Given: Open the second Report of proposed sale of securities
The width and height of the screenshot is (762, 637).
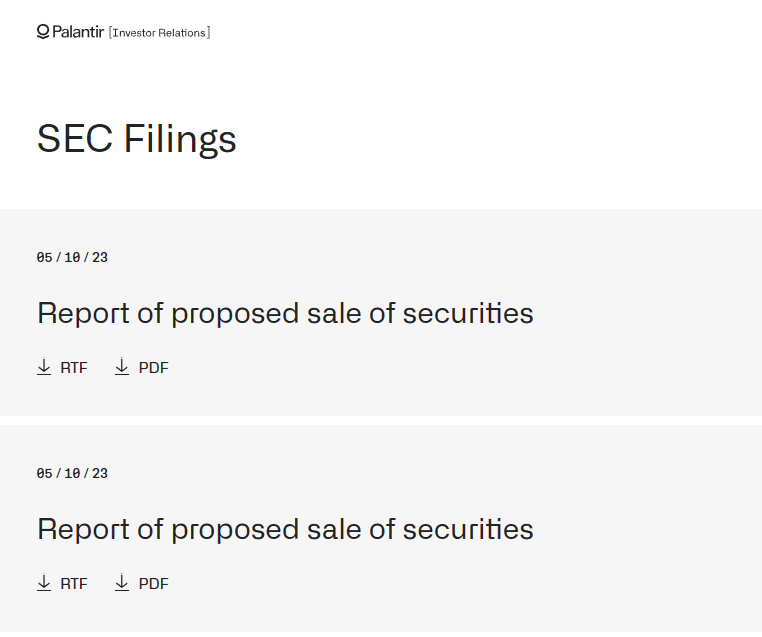Looking at the screenshot, I should pyautogui.click(x=285, y=529).
